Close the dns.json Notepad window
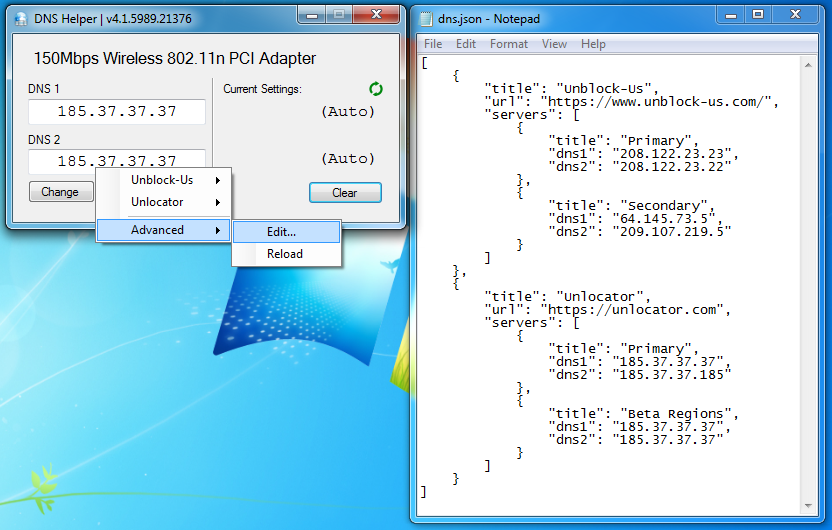 pos(795,15)
